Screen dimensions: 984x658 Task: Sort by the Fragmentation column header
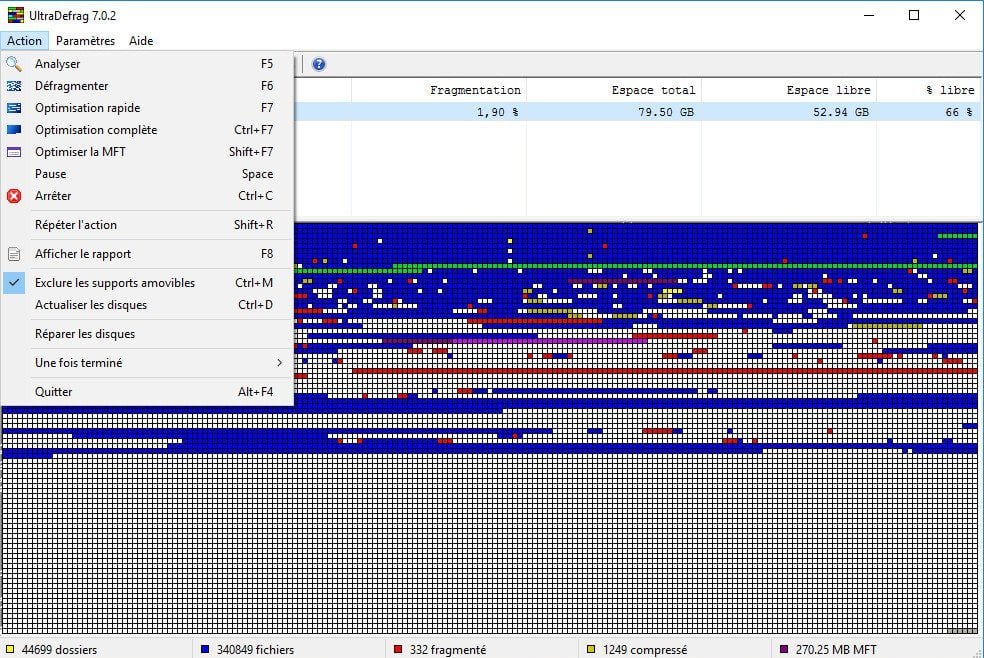tap(475, 90)
